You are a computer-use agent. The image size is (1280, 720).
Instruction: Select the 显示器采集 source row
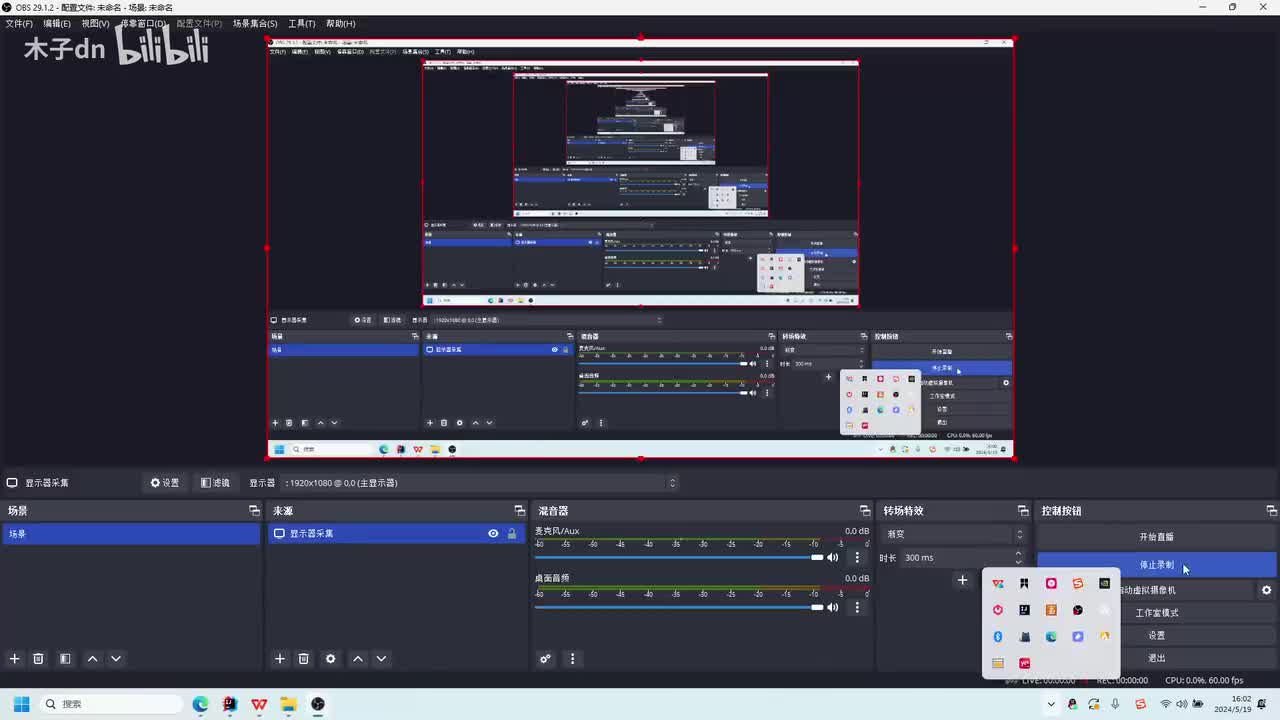pyautogui.click(x=396, y=534)
